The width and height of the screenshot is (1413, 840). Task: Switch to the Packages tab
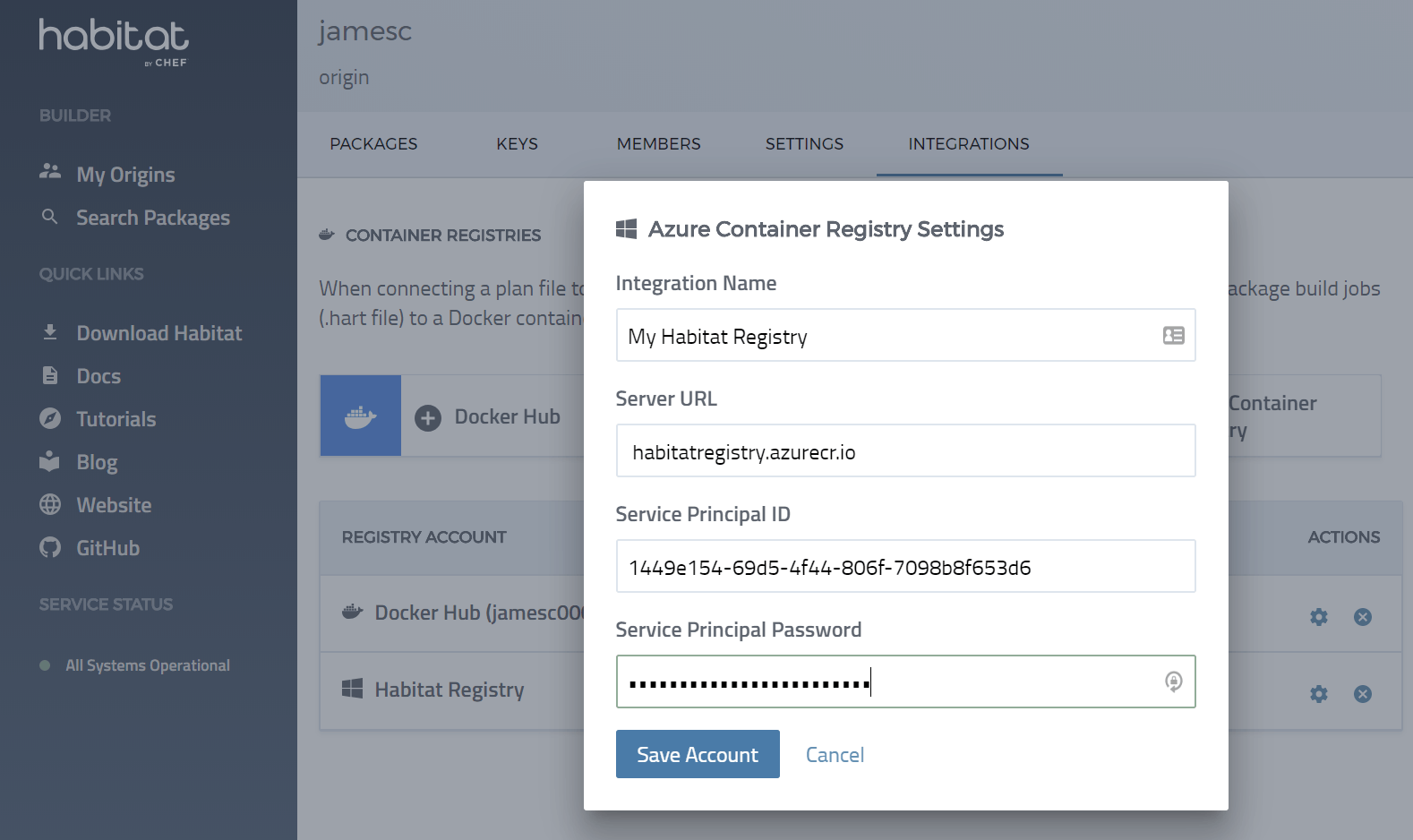tap(373, 144)
